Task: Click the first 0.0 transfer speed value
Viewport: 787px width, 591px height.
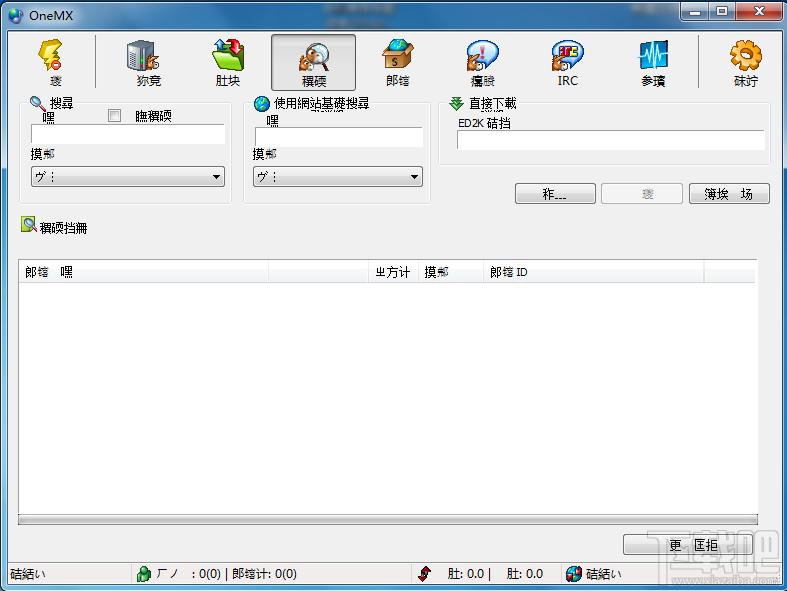Action: click(x=475, y=573)
